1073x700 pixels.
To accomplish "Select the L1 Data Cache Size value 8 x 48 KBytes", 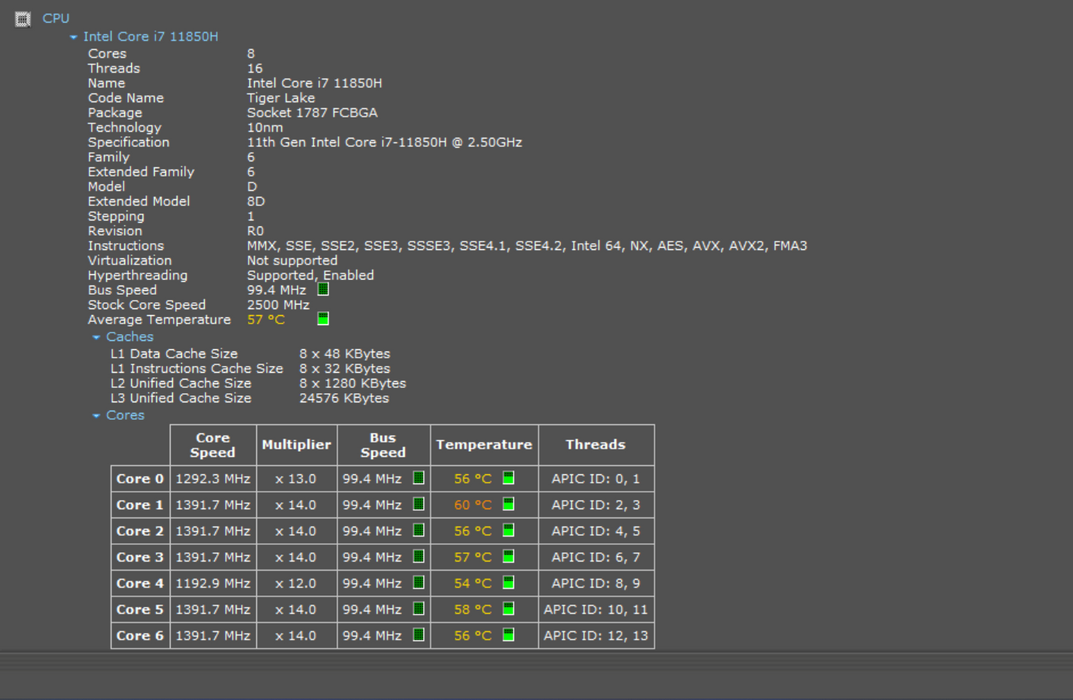I will 344,354.
